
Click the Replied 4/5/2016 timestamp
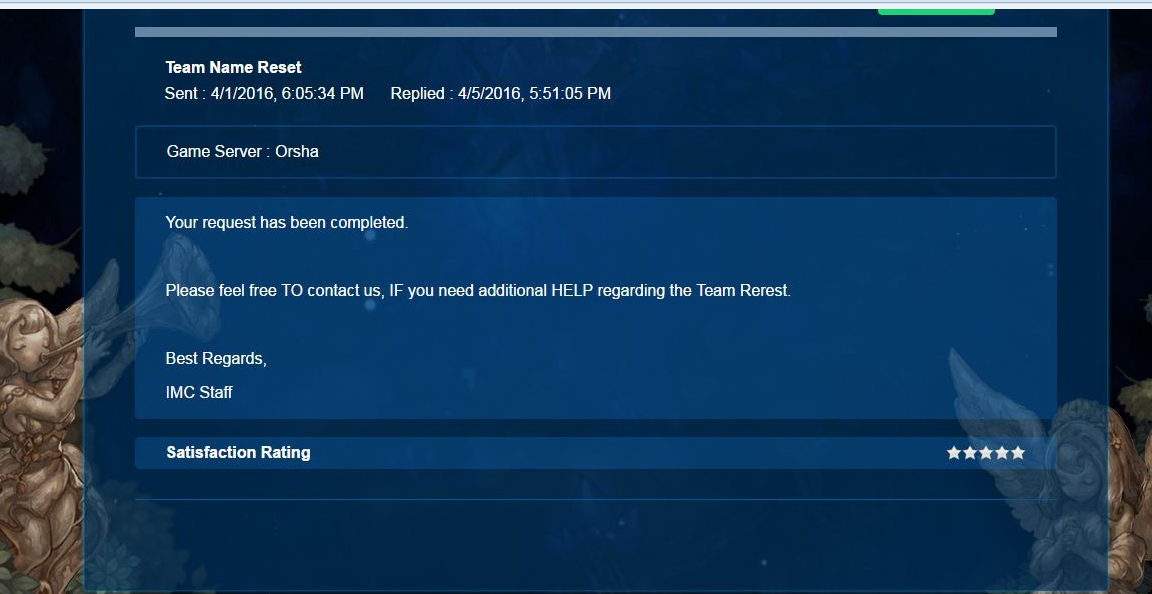click(500, 94)
